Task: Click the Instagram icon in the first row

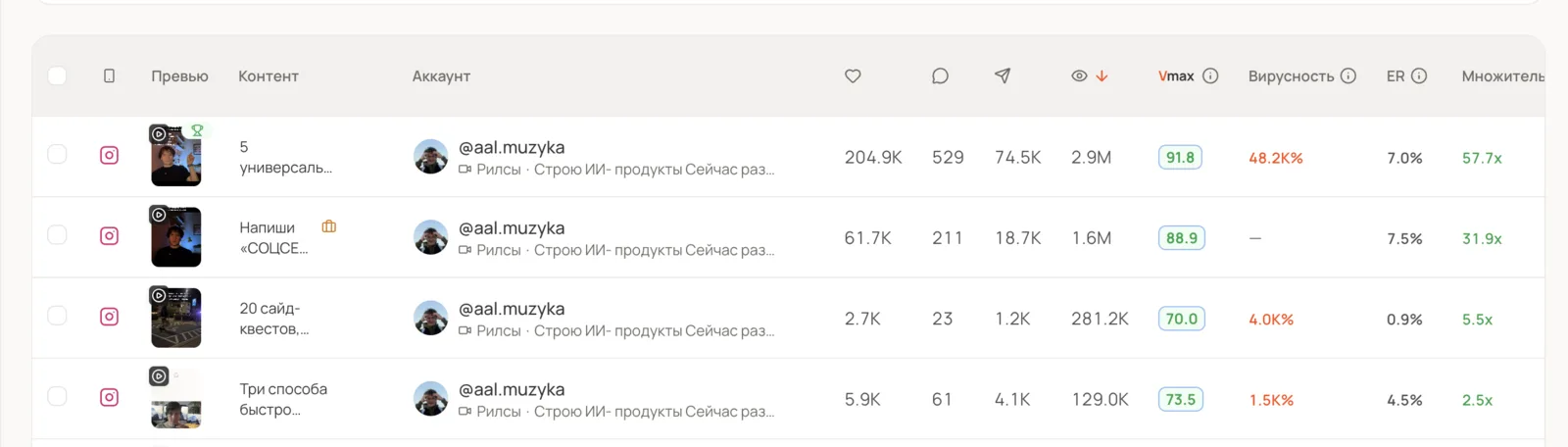Action: point(110,155)
